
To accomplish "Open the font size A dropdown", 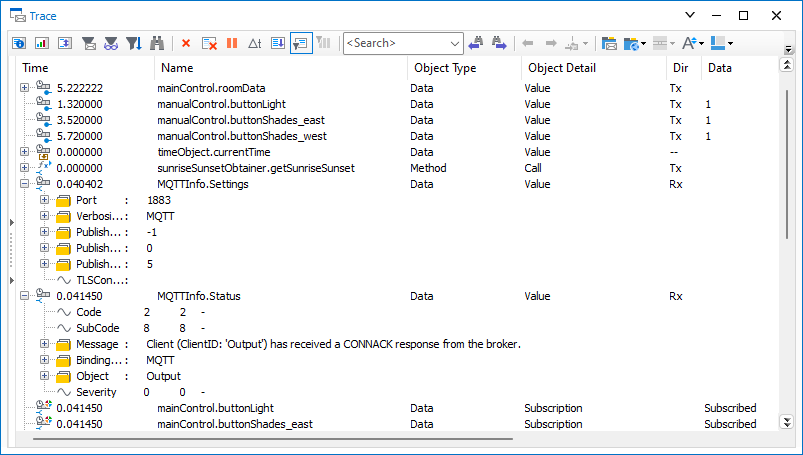I will pyautogui.click(x=702, y=44).
